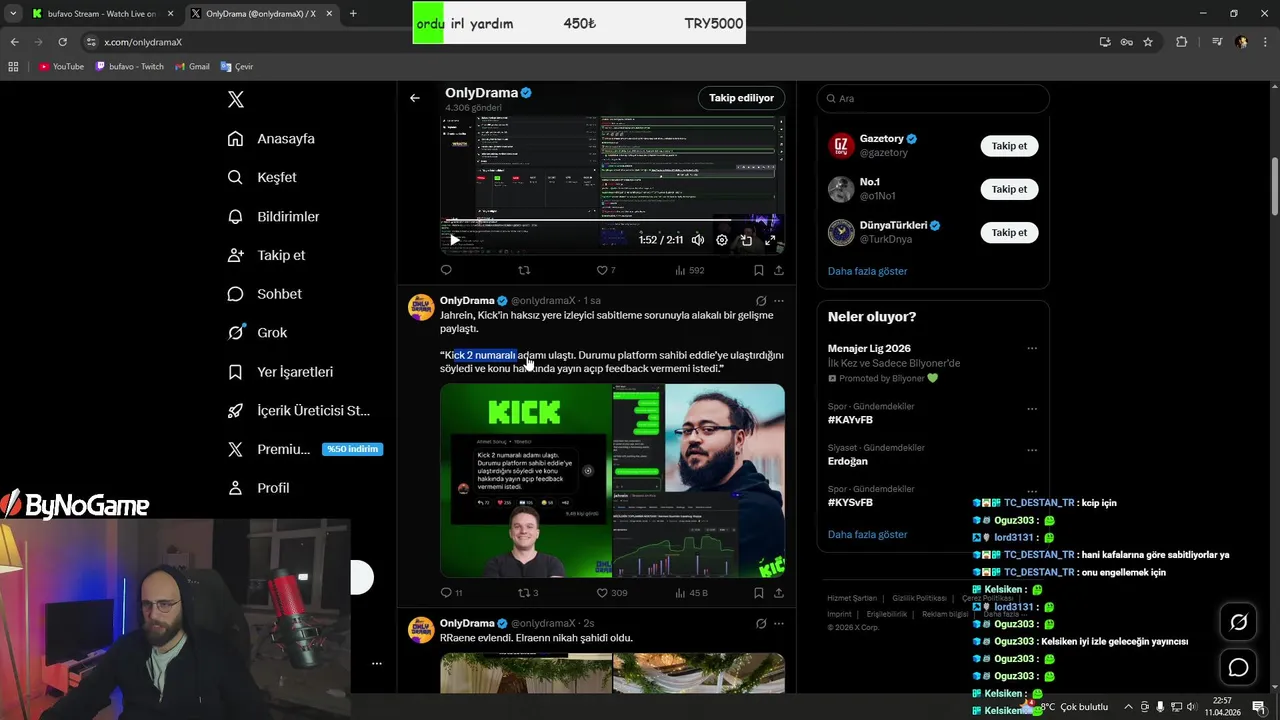Open more options for Menajer Lig 2026
The image size is (1280, 720).
1032,349
